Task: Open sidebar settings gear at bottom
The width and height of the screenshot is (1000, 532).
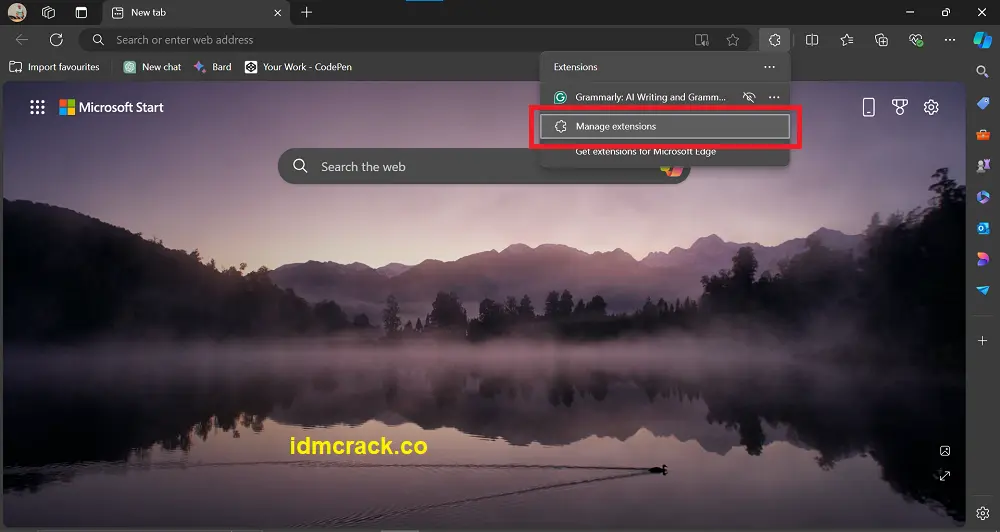Action: tap(983, 513)
